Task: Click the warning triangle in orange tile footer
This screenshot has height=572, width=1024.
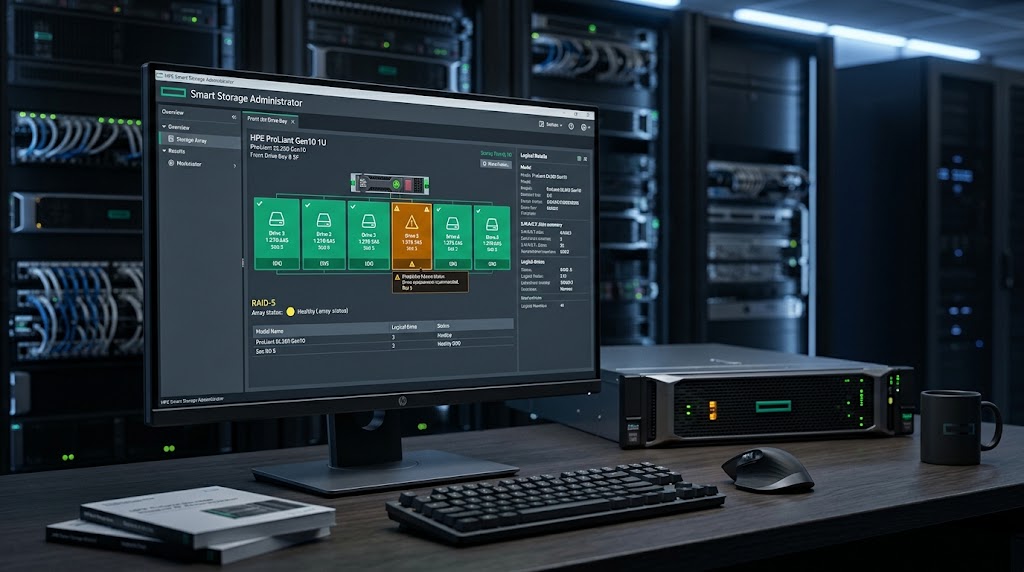Action: 411,264
